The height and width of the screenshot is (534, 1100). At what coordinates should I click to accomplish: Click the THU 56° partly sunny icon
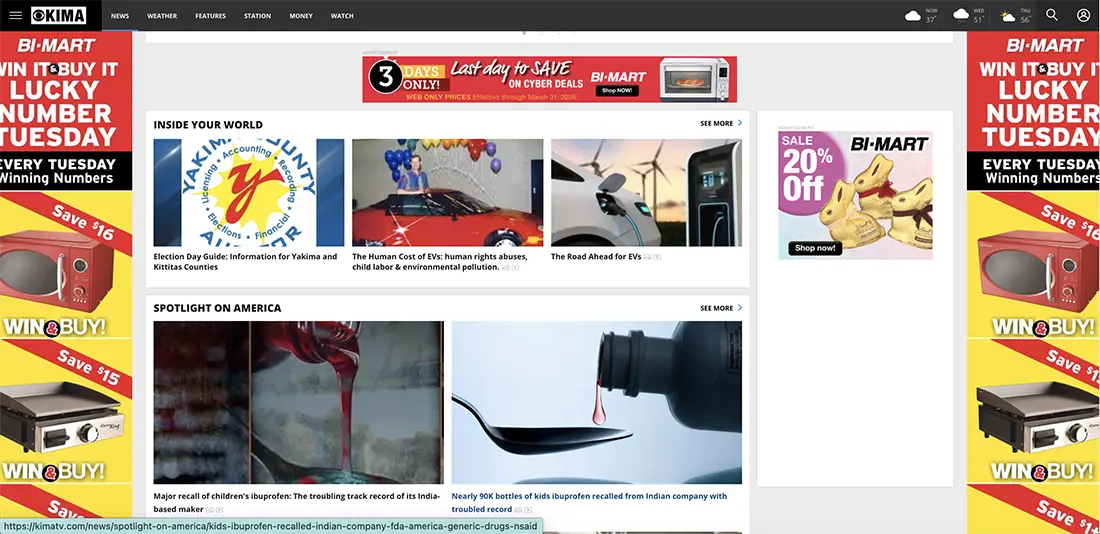tap(1008, 15)
